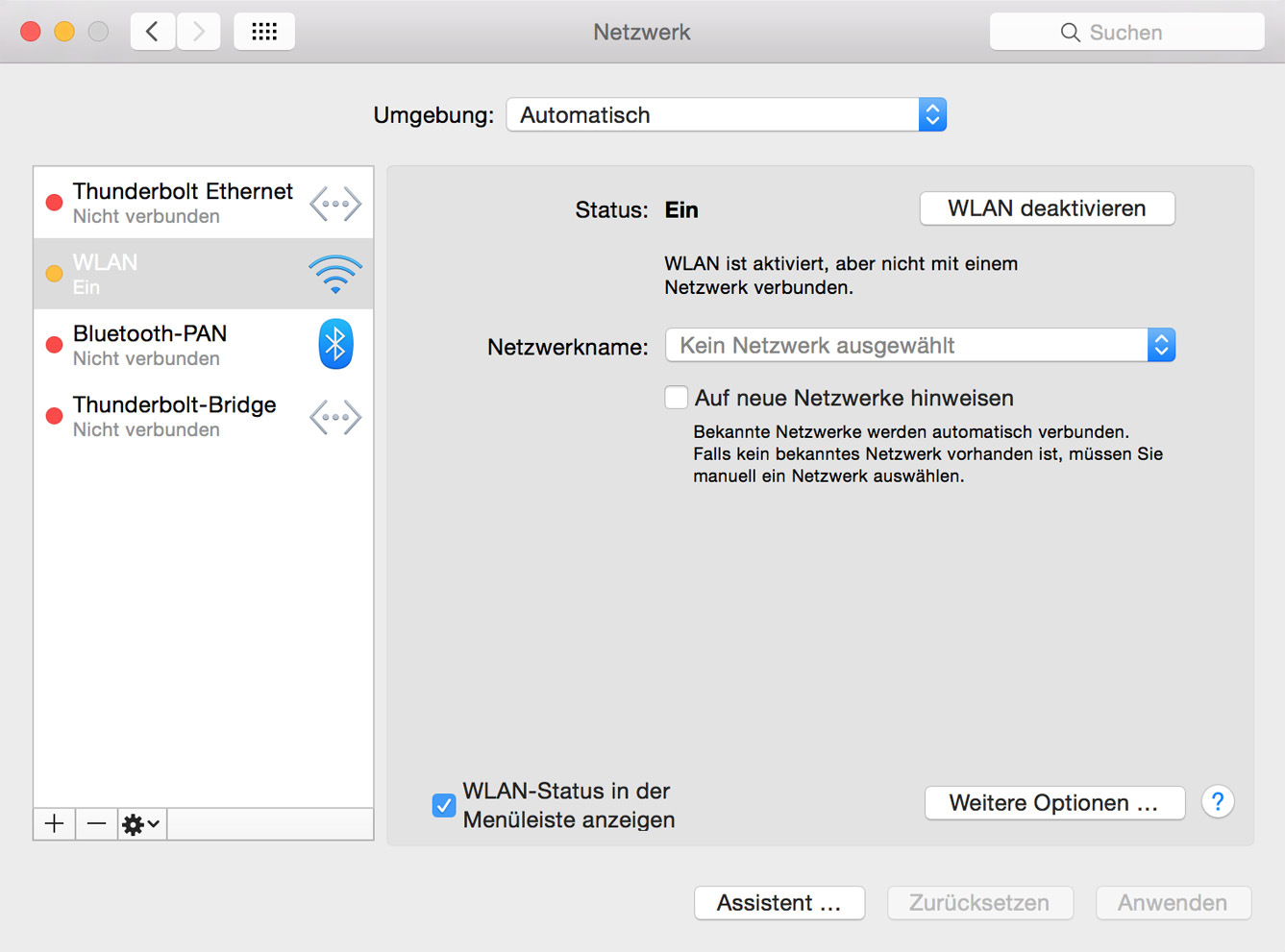Enable 'Auf neue Netzwerke hinweisen' checkbox
1285x952 pixels.
pos(677,398)
